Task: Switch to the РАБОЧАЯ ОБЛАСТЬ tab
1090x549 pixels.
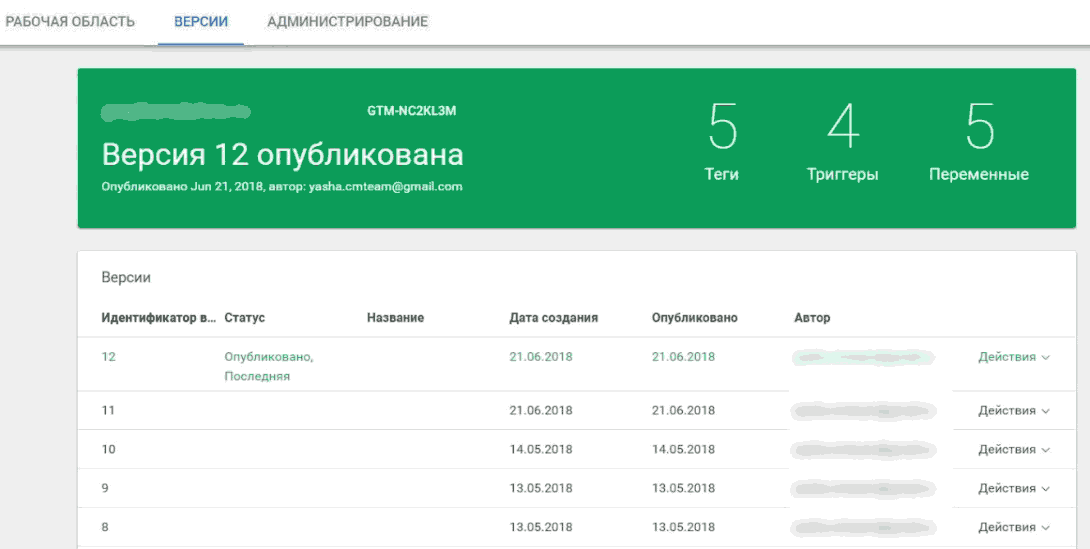Action: click(70, 22)
